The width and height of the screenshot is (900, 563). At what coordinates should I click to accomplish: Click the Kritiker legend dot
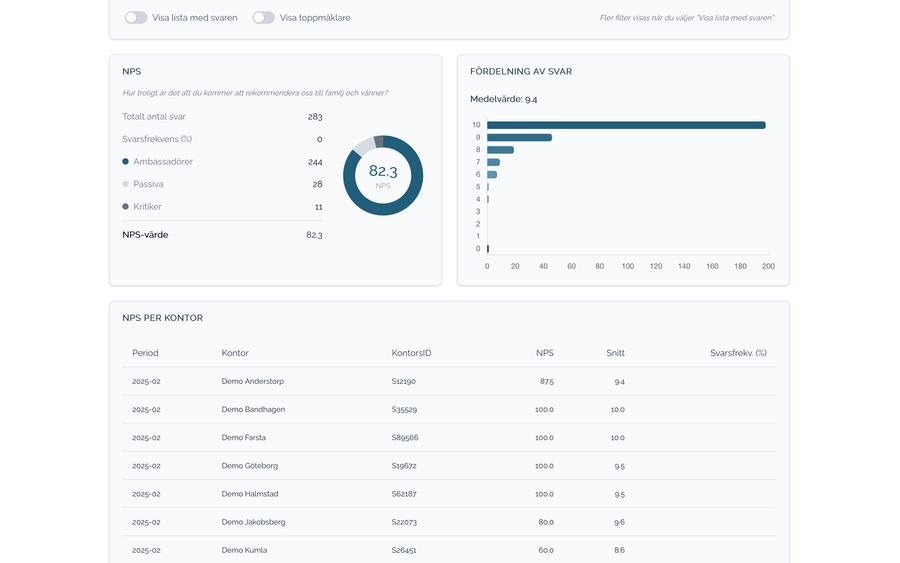pos(125,207)
